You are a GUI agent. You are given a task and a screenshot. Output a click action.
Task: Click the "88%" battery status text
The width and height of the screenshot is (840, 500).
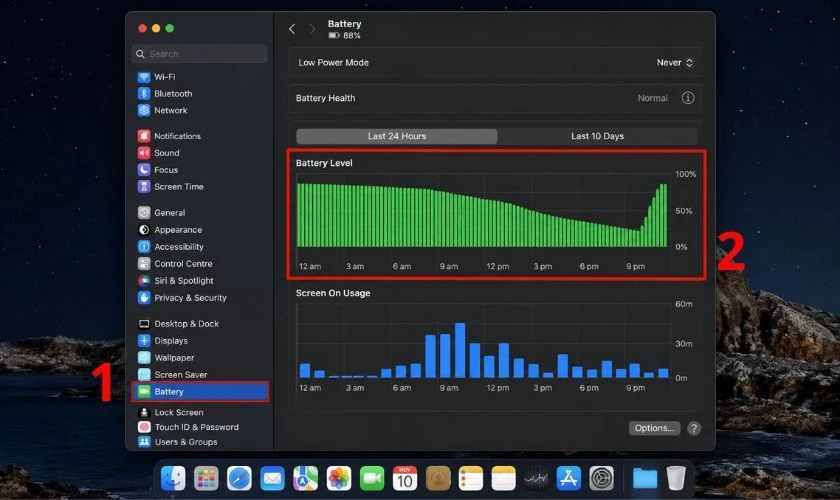pyautogui.click(x=352, y=35)
